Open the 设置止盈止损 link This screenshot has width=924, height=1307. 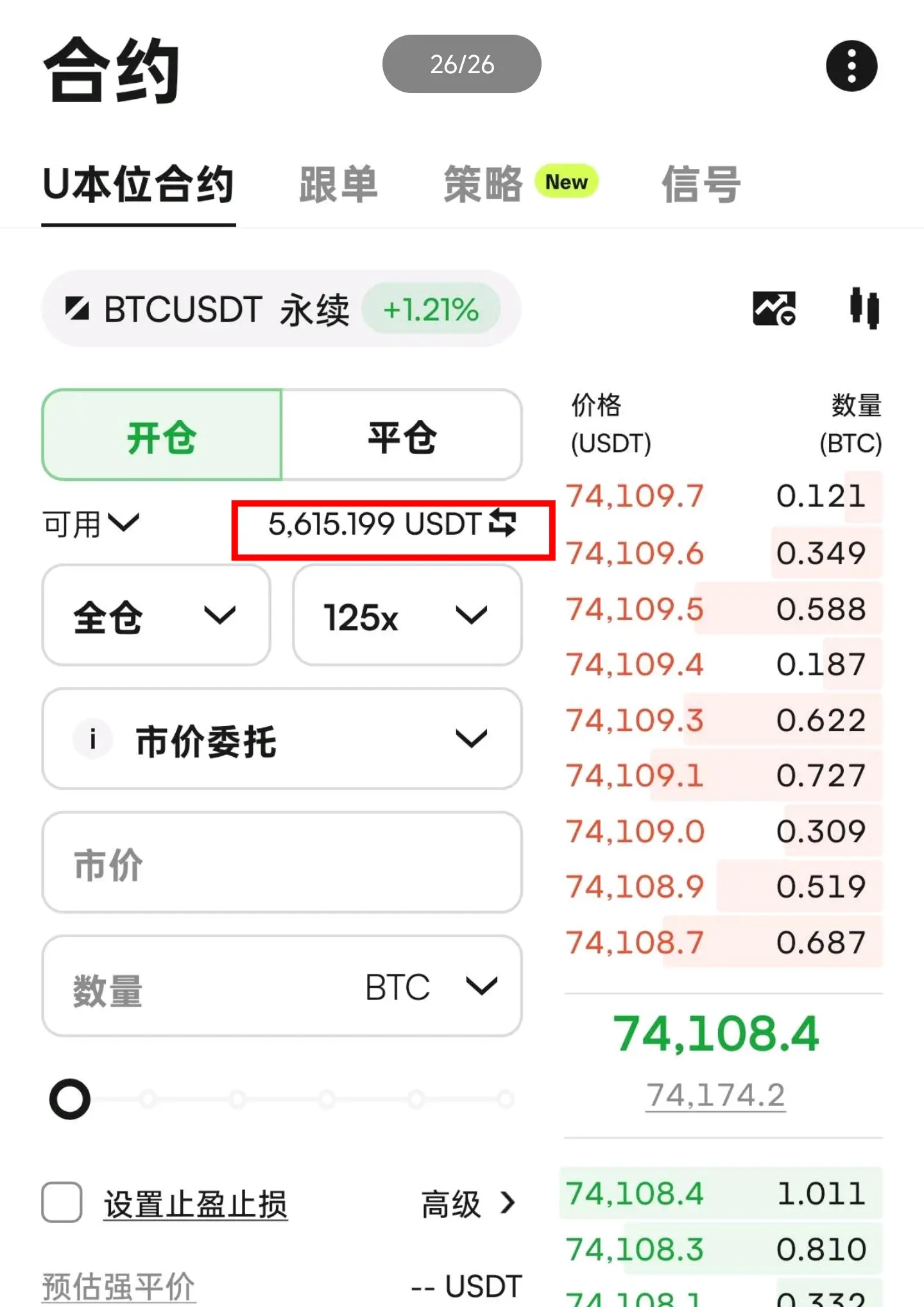point(196,1204)
